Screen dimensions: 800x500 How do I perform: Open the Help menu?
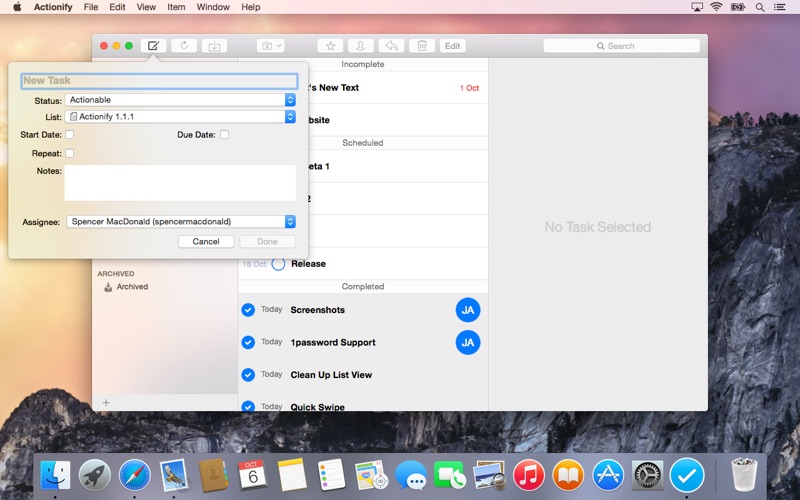tap(251, 7)
